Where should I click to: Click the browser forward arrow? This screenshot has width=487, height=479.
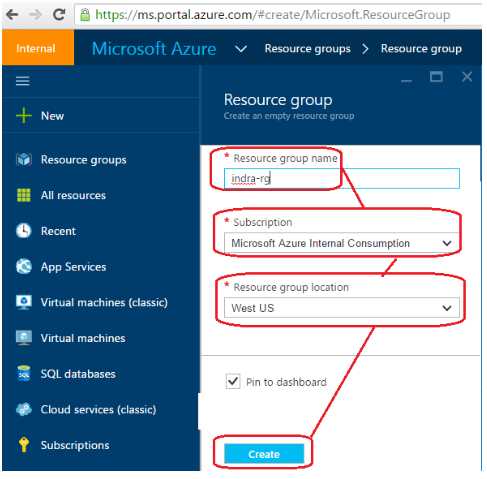coord(35,14)
